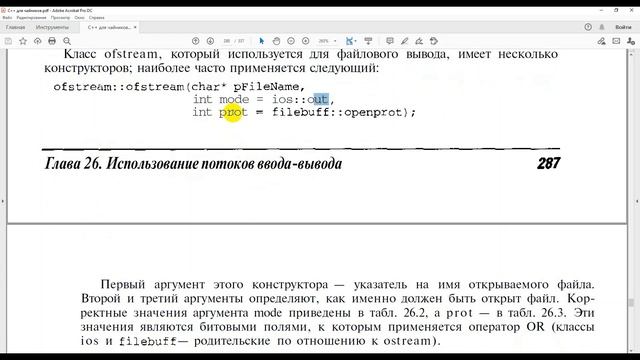Click the vertical scrollbar thumb

[x=631, y=302]
